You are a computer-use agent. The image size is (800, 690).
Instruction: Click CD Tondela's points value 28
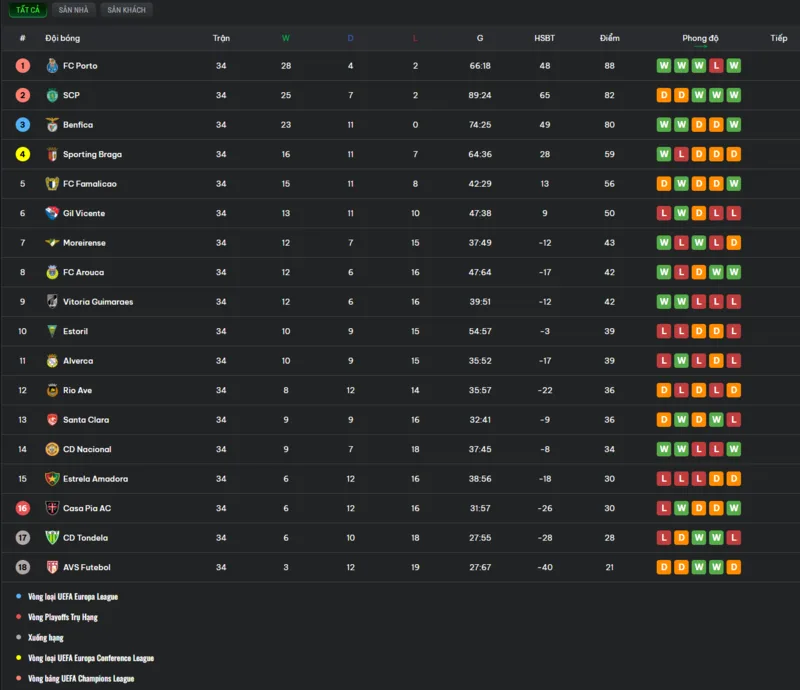point(610,538)
